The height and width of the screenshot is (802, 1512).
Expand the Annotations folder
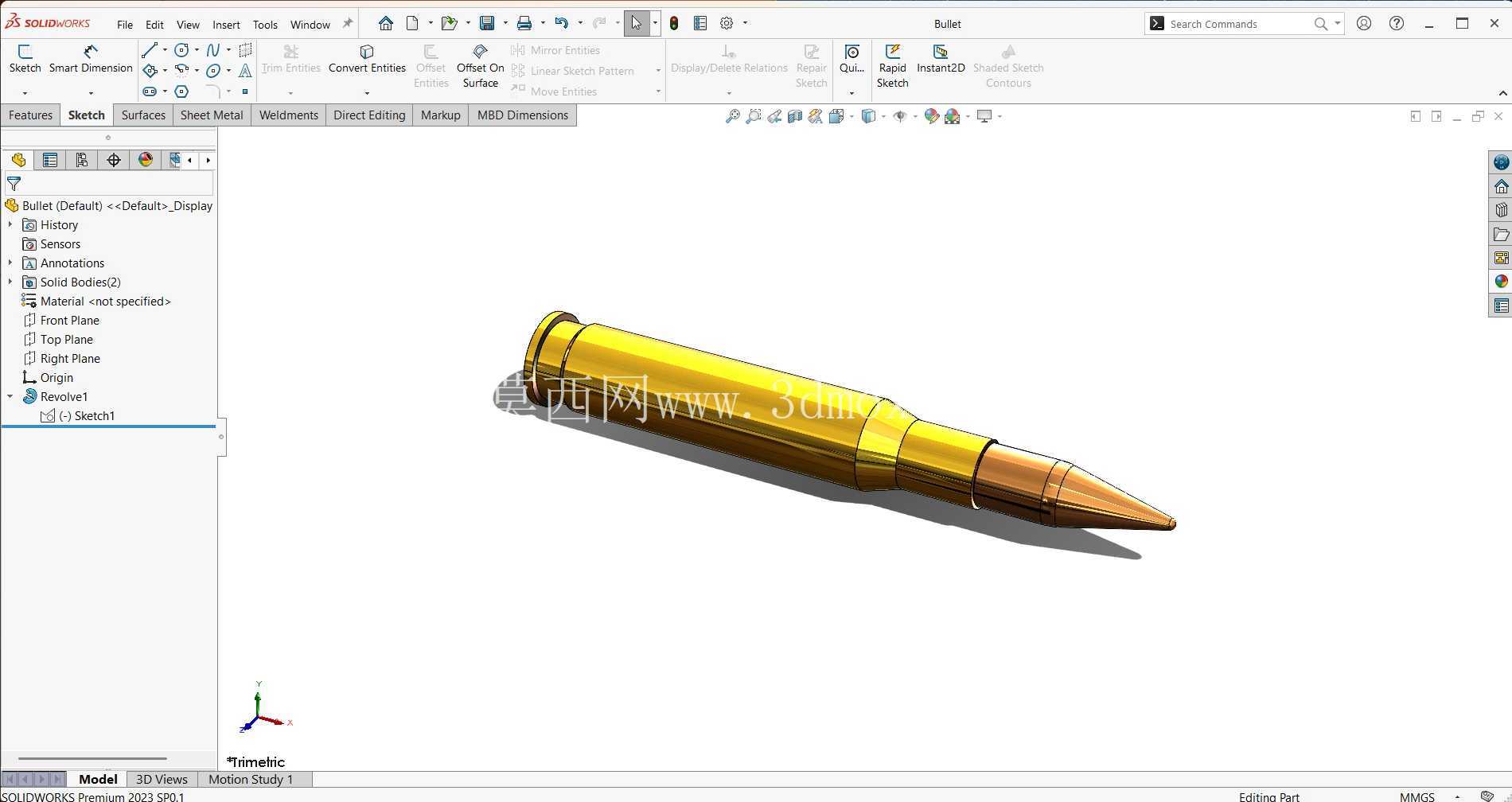[10, 263]
